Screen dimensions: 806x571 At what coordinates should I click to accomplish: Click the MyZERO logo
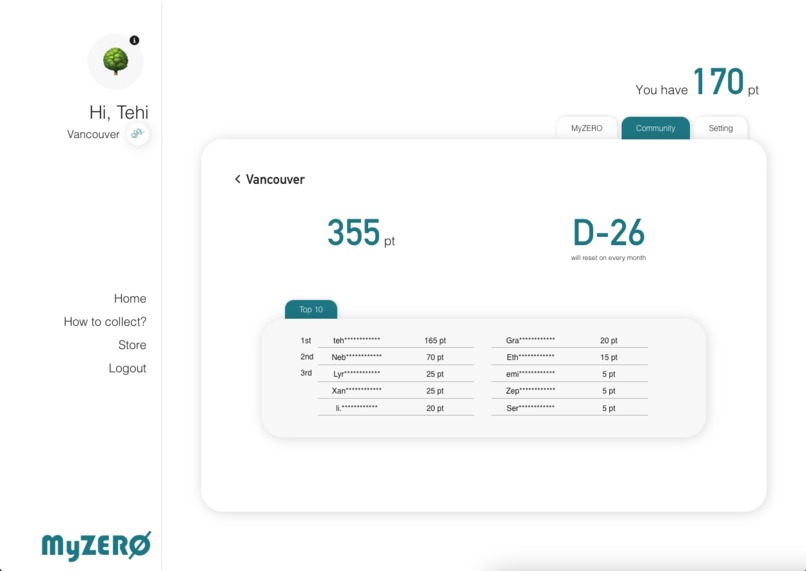click(96, 545)
